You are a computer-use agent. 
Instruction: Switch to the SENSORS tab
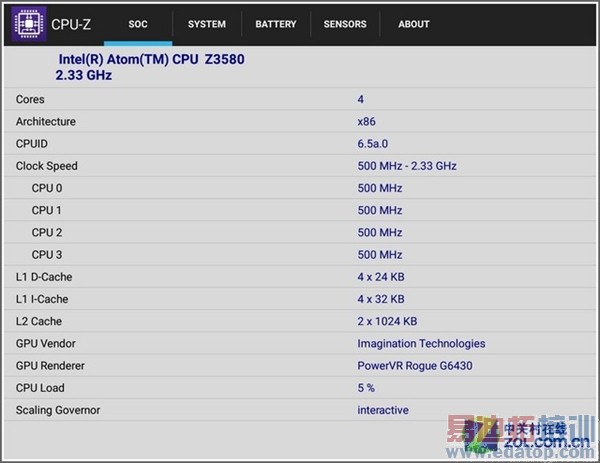click(x=345, y=24)
